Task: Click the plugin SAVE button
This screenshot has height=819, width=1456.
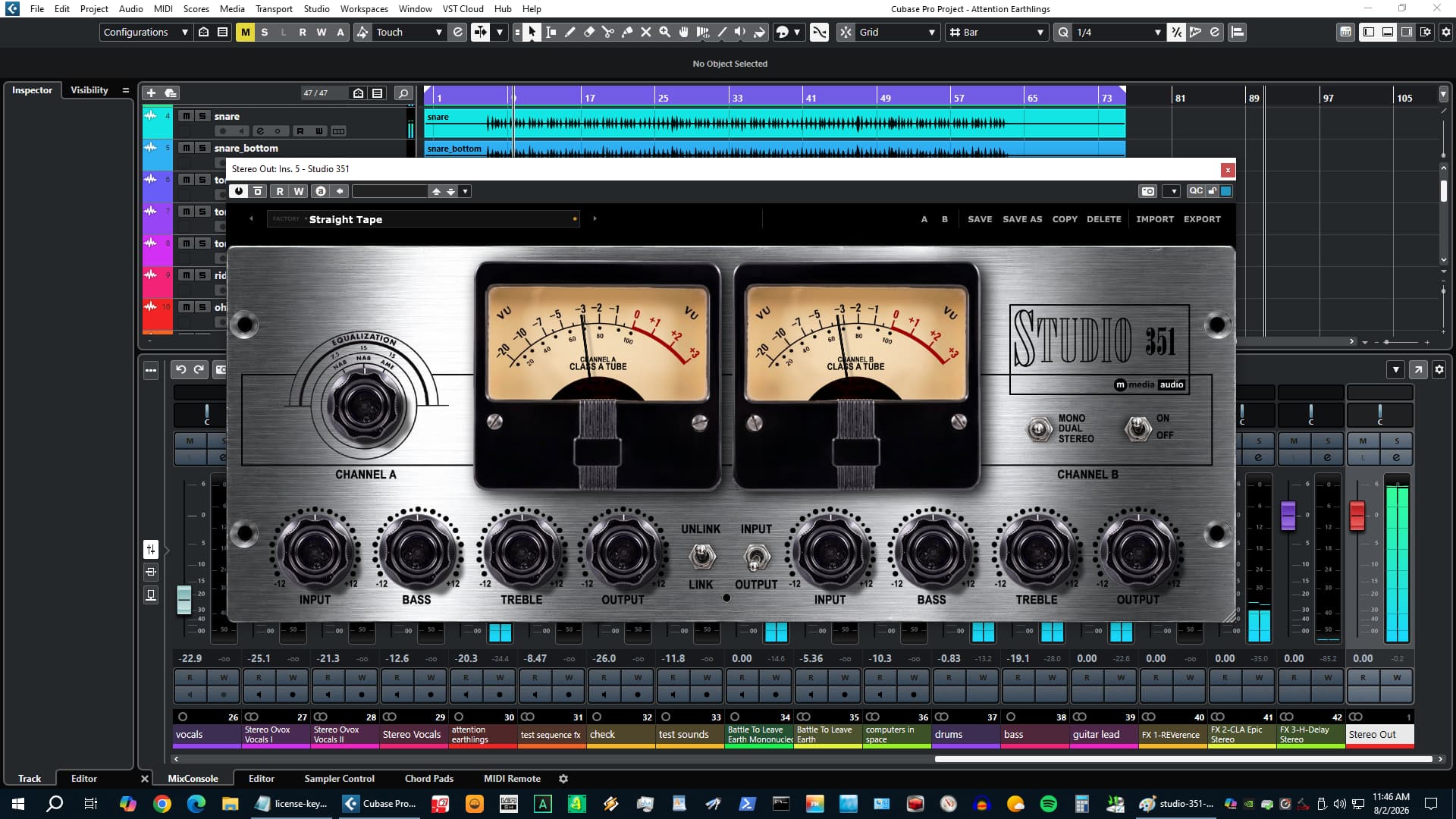Action: click(x=980, y=218)
